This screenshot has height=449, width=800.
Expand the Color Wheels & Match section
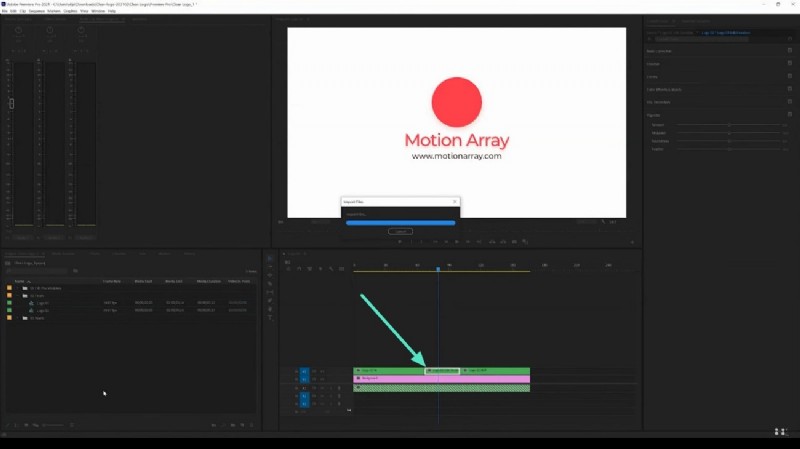coord(664,89)
